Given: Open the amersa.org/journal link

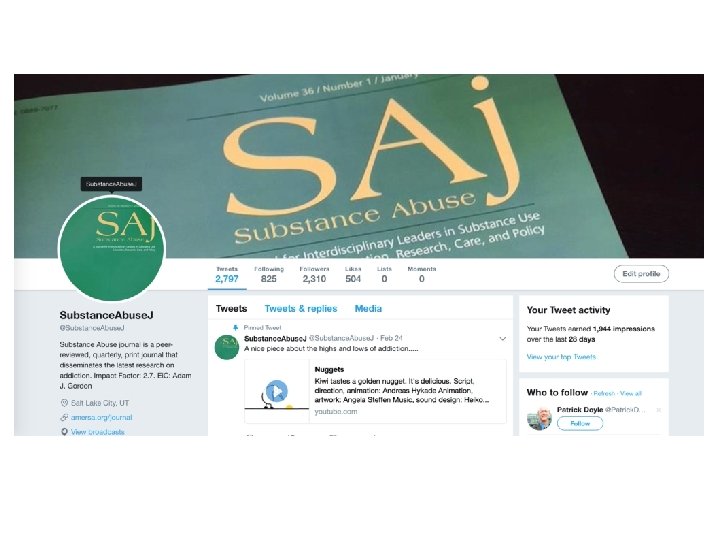Looking at the screenshot, I should [101, 417].
